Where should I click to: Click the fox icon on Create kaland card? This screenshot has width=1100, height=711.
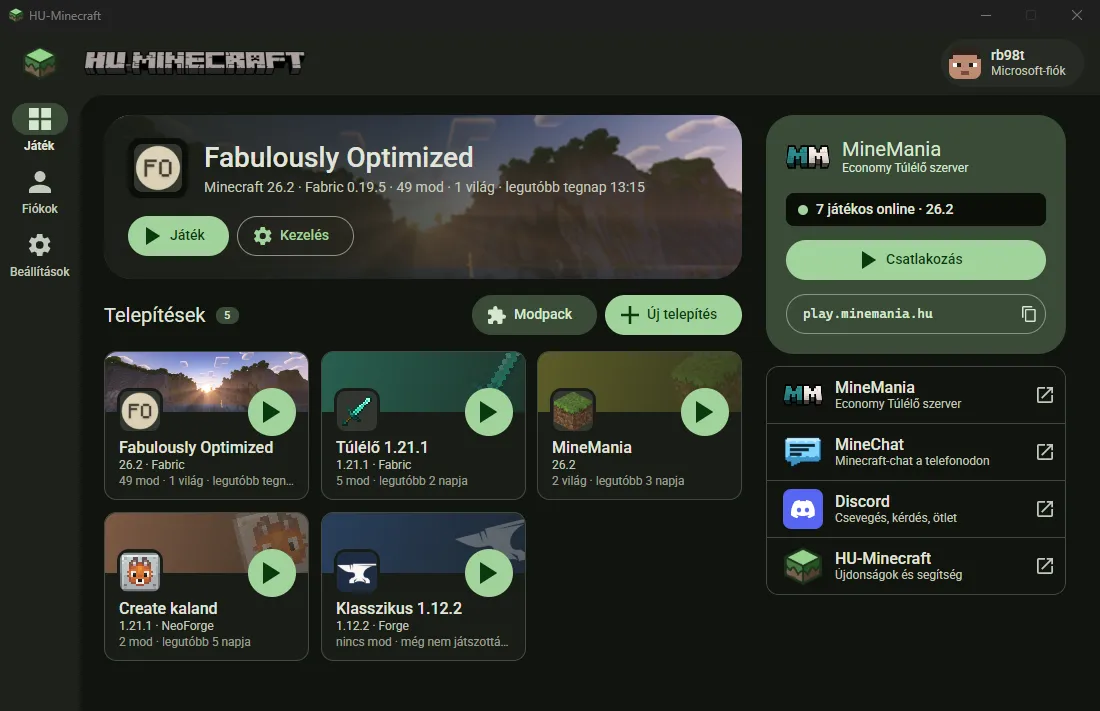140,571
